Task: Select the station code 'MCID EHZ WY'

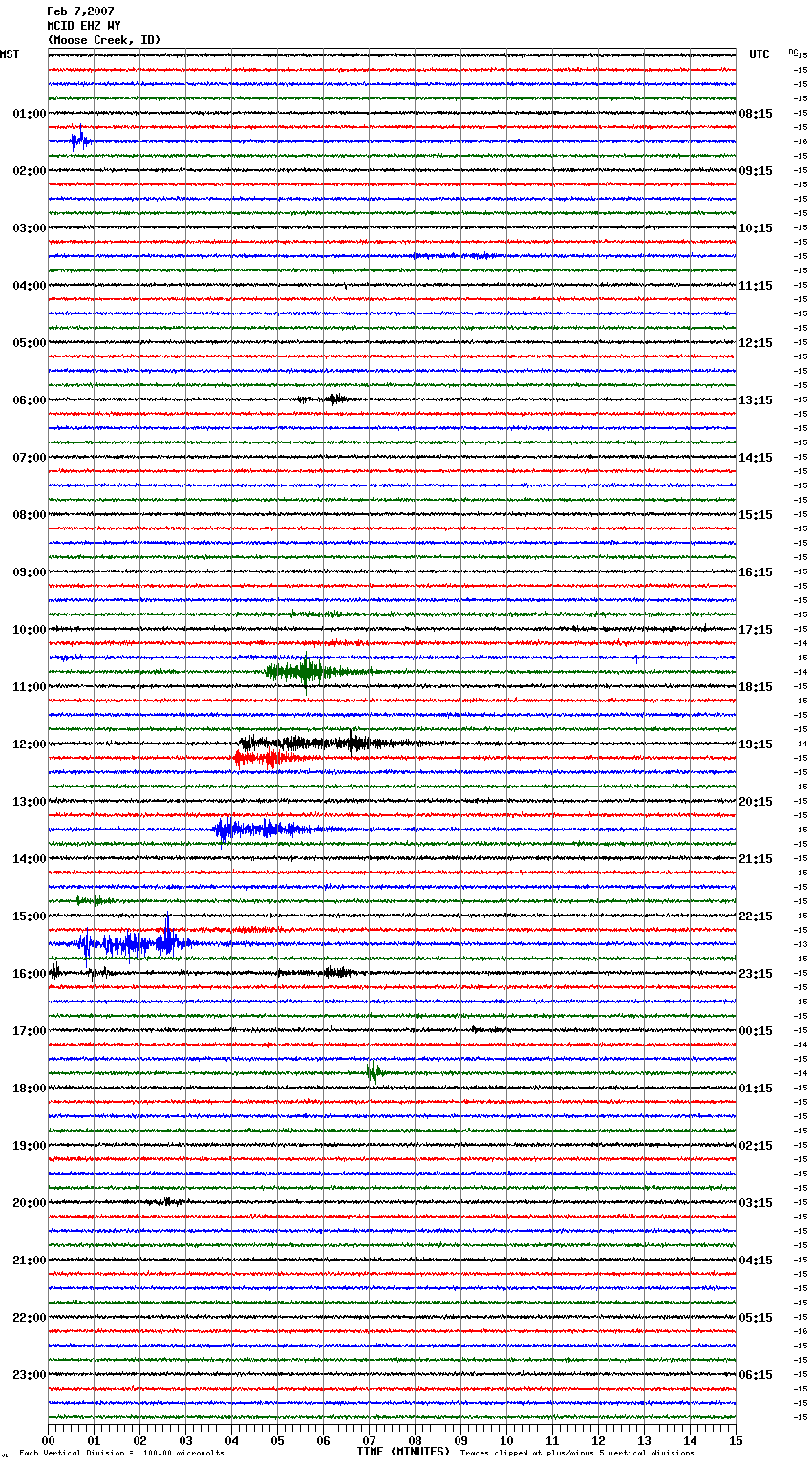Action: pos(84,26)
